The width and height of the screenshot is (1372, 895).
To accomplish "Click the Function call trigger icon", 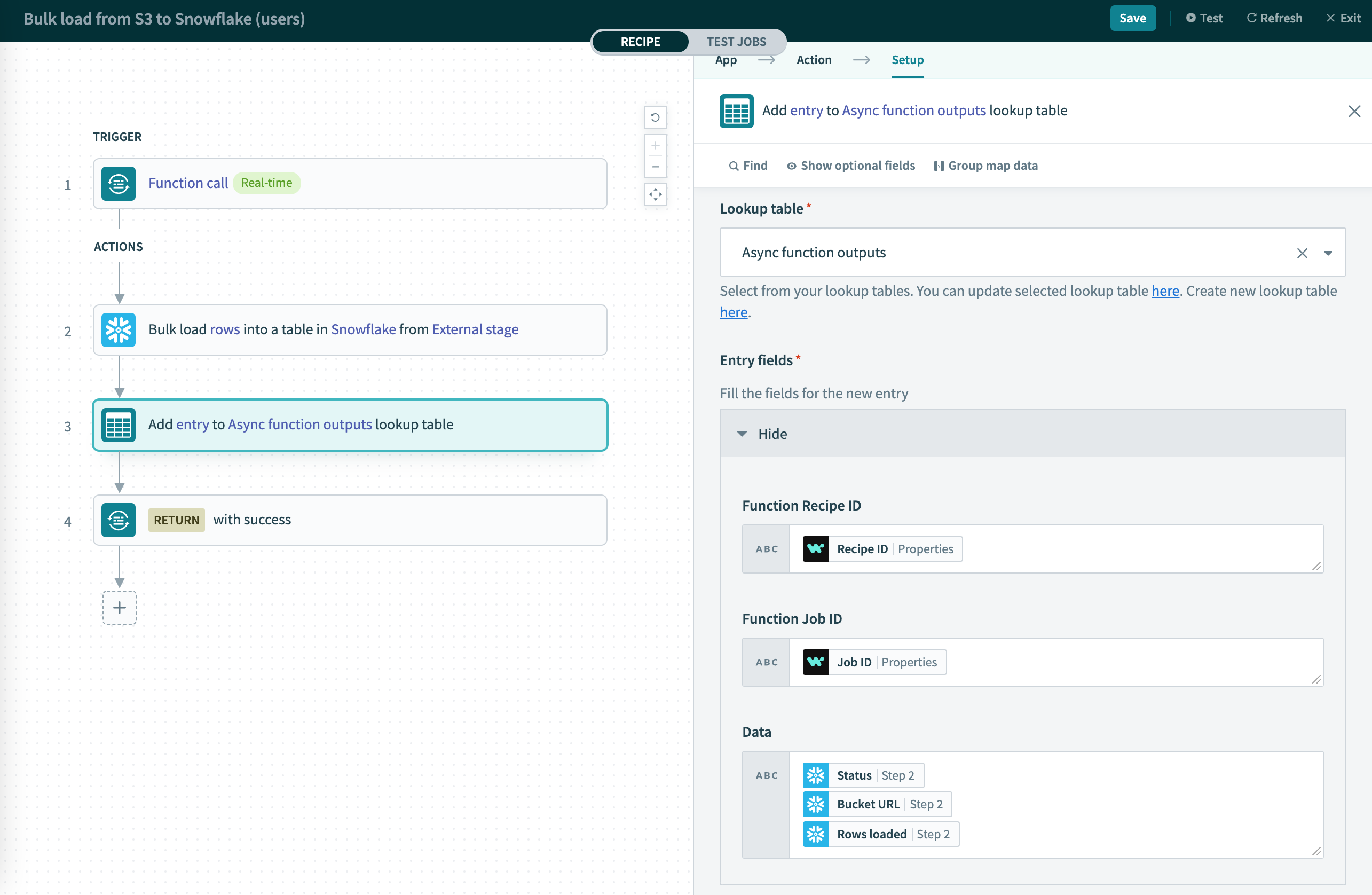I will pyautogui.click(x=118, y=183).
